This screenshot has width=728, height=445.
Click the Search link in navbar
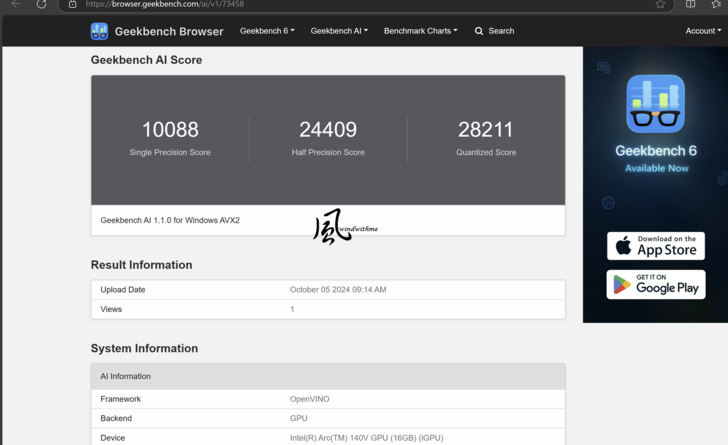click(x=501, y=31)
